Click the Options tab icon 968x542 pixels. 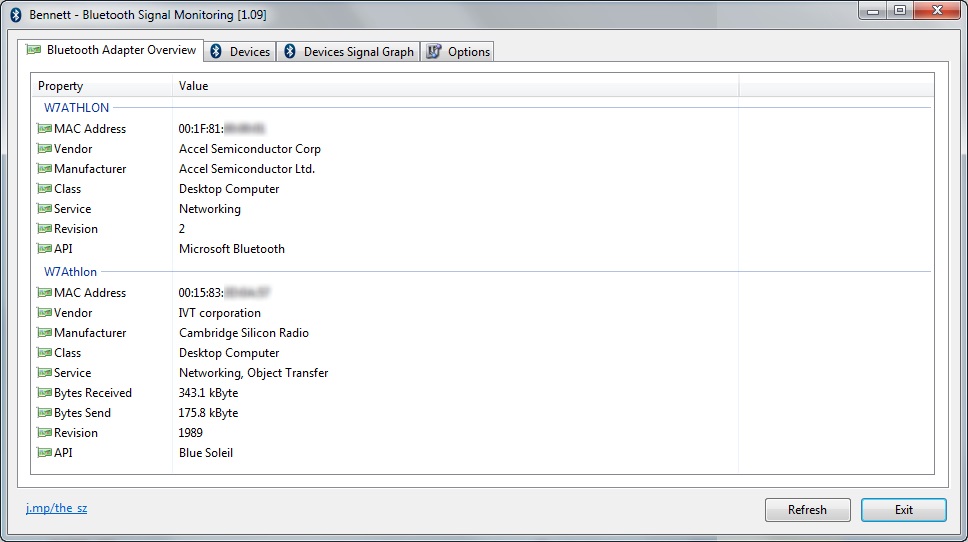click(x=434, y=51)
